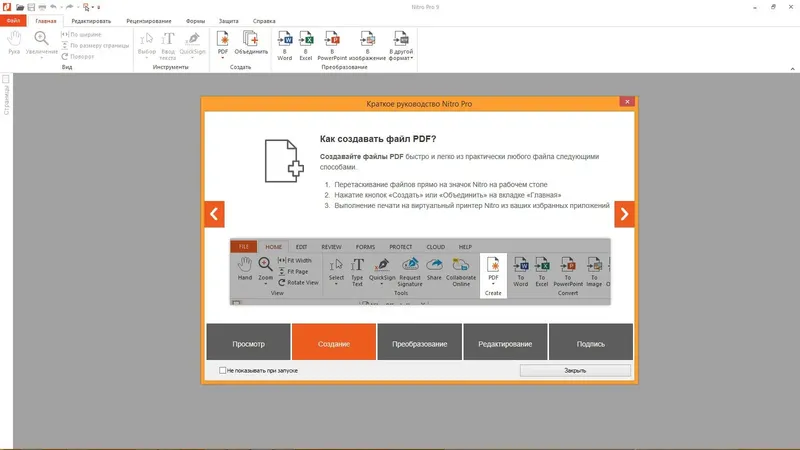Click the Nitro Pro application logo icon

(7, 7)
